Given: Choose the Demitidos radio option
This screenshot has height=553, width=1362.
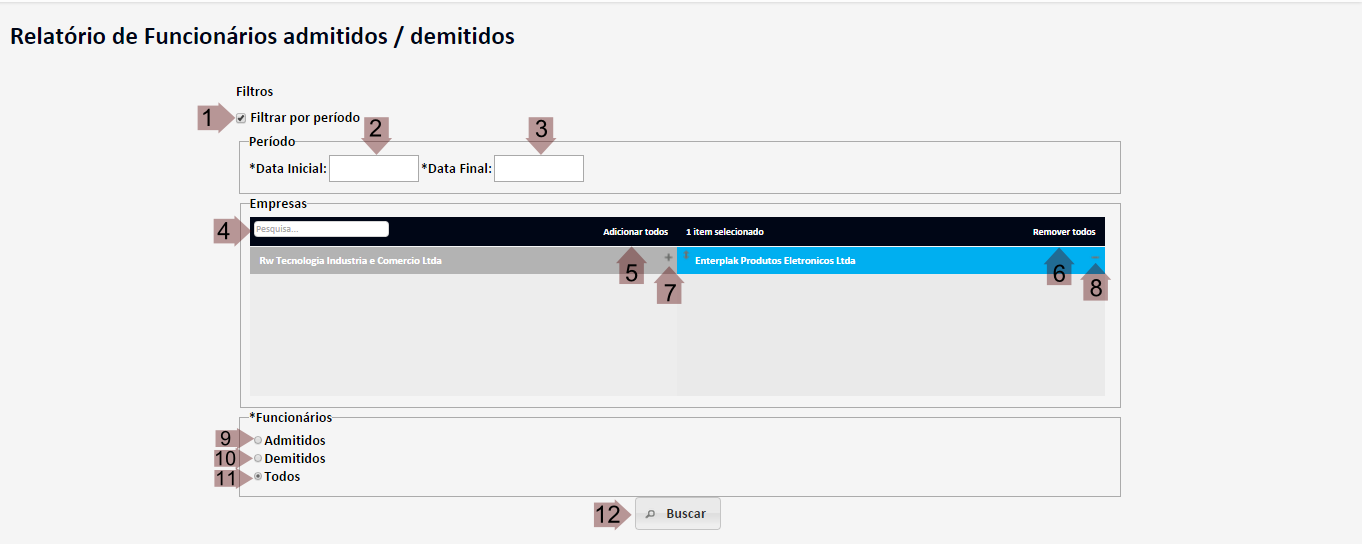Looking at the screenshot, I should point(258,458).
